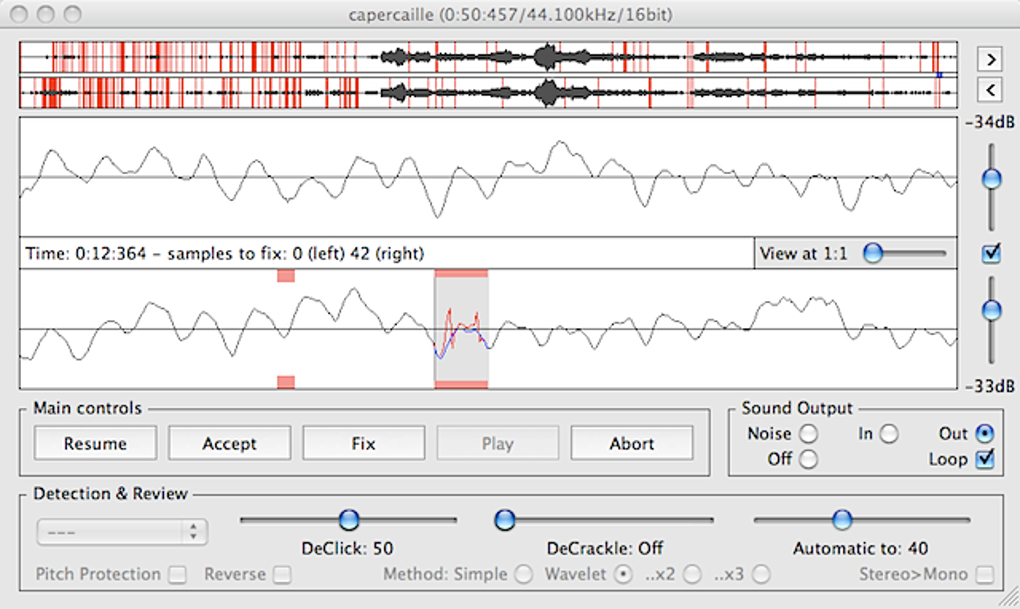The image size is (1020, 609).
Task: Click the DeCrackle slider handle
Action: click(x=505, y=520)
